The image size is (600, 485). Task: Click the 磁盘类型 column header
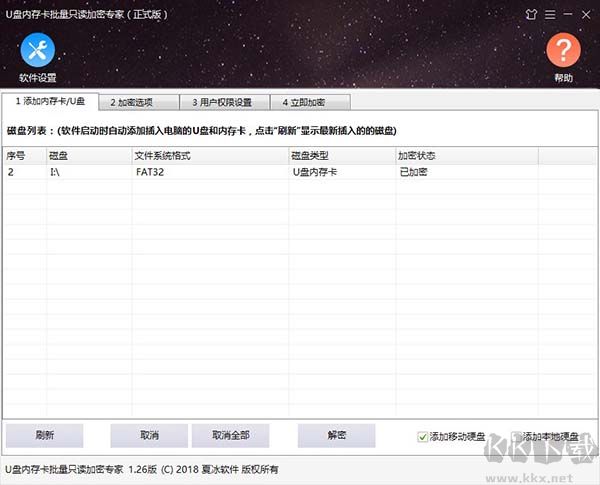342,156
